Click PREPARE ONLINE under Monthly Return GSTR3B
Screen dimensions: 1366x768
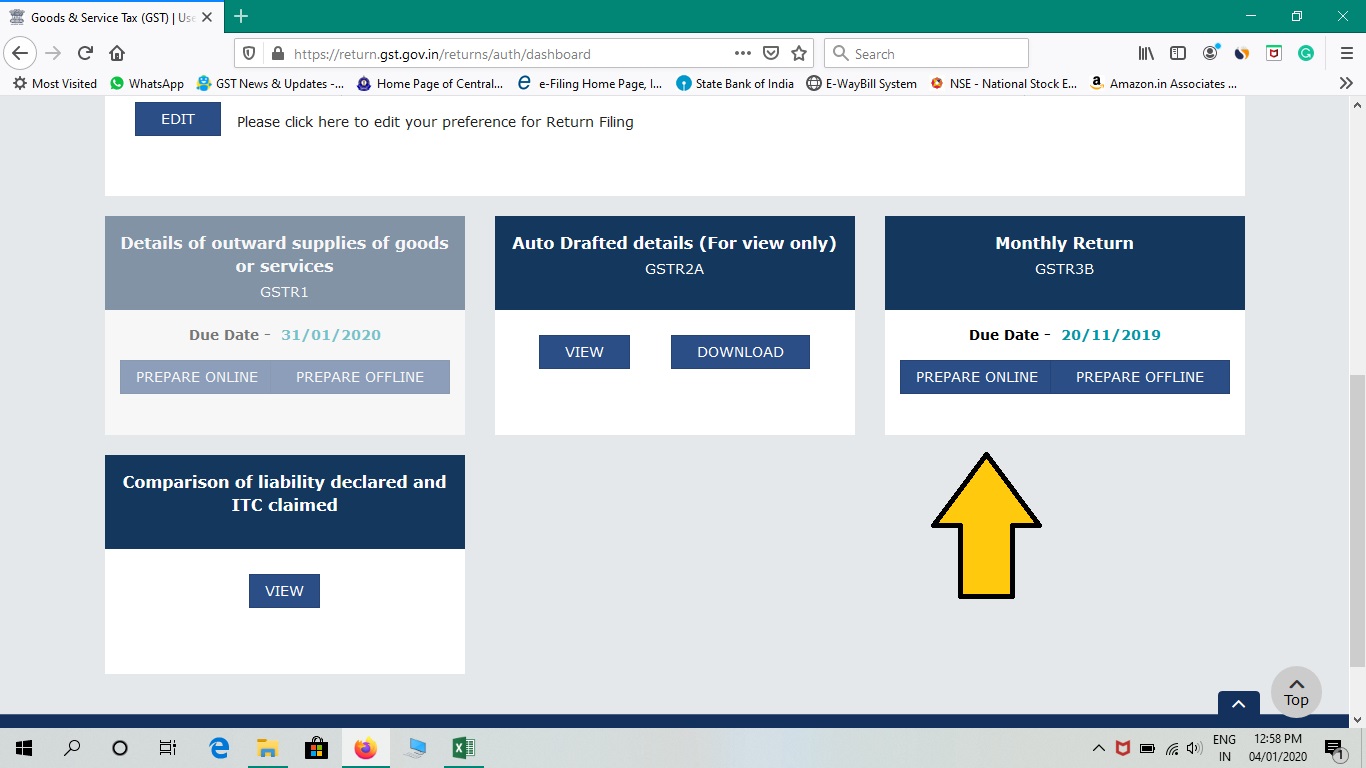click(x=975, y=377)
